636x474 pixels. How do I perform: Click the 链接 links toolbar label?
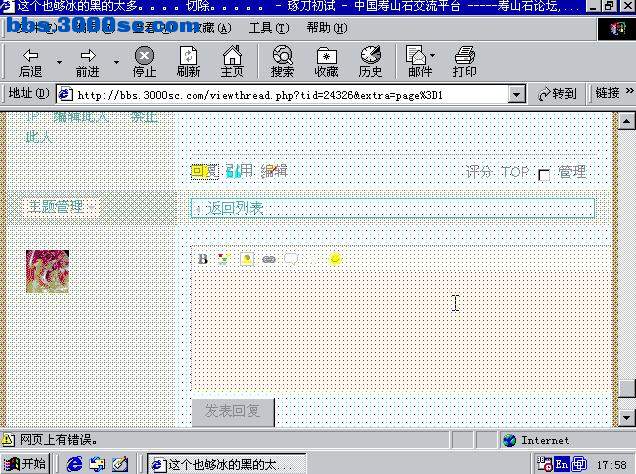click(607, 93)
